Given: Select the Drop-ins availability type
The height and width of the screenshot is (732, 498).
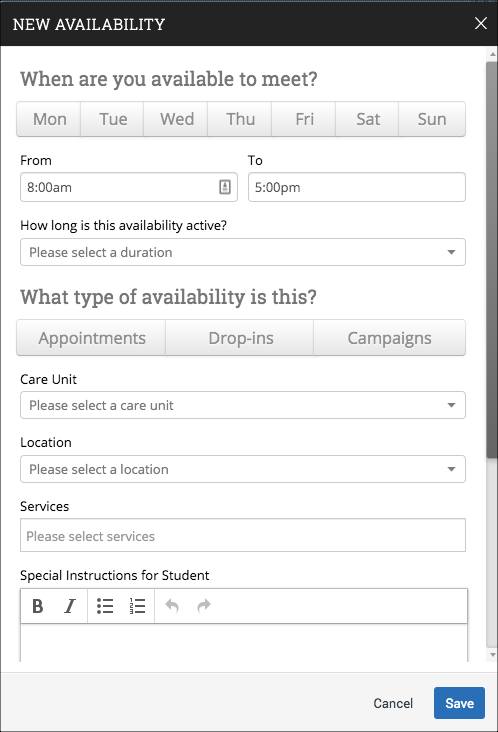Looking at the screenshot, I should tap(240, 338).
